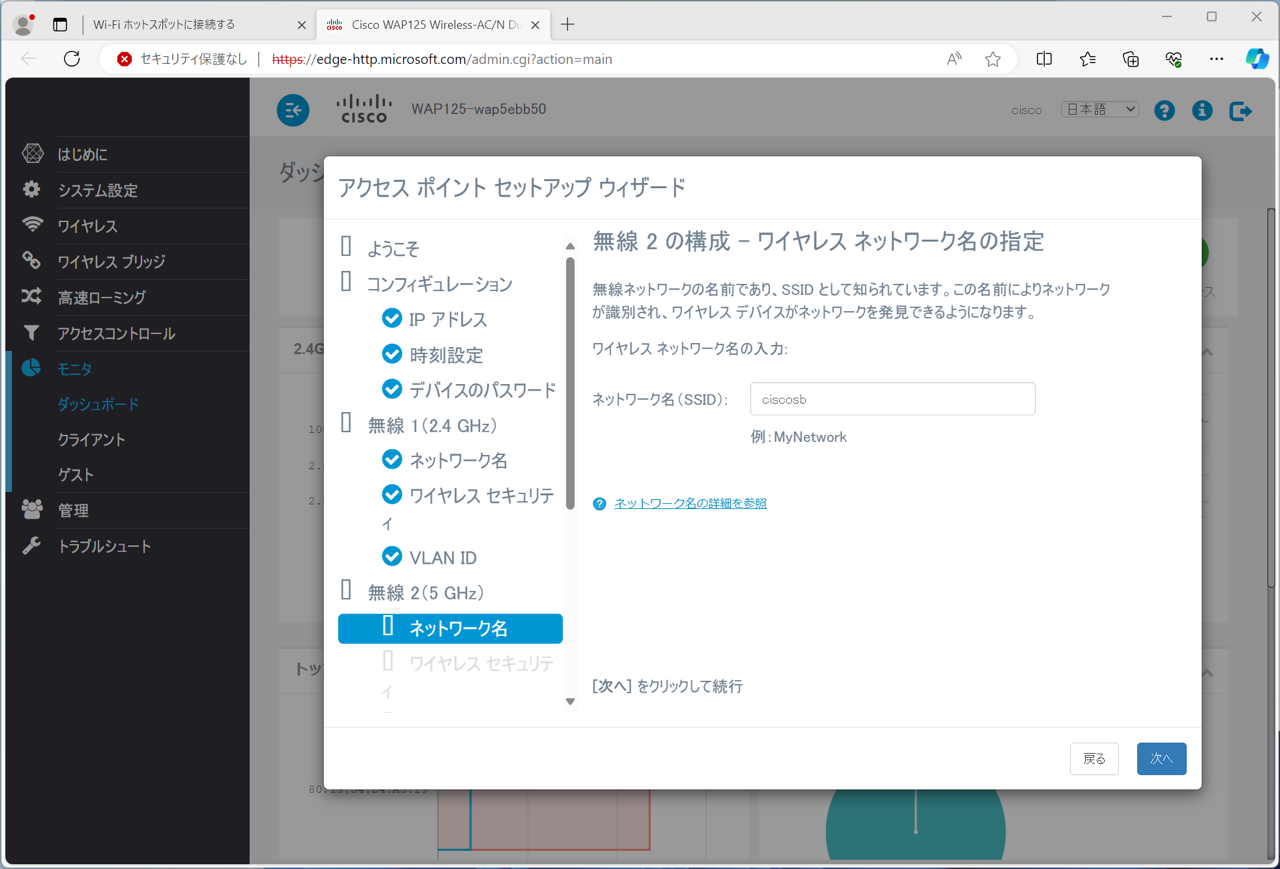
Task: Click 時刻設定 completed step checkmark
Action: click(392, 353)
